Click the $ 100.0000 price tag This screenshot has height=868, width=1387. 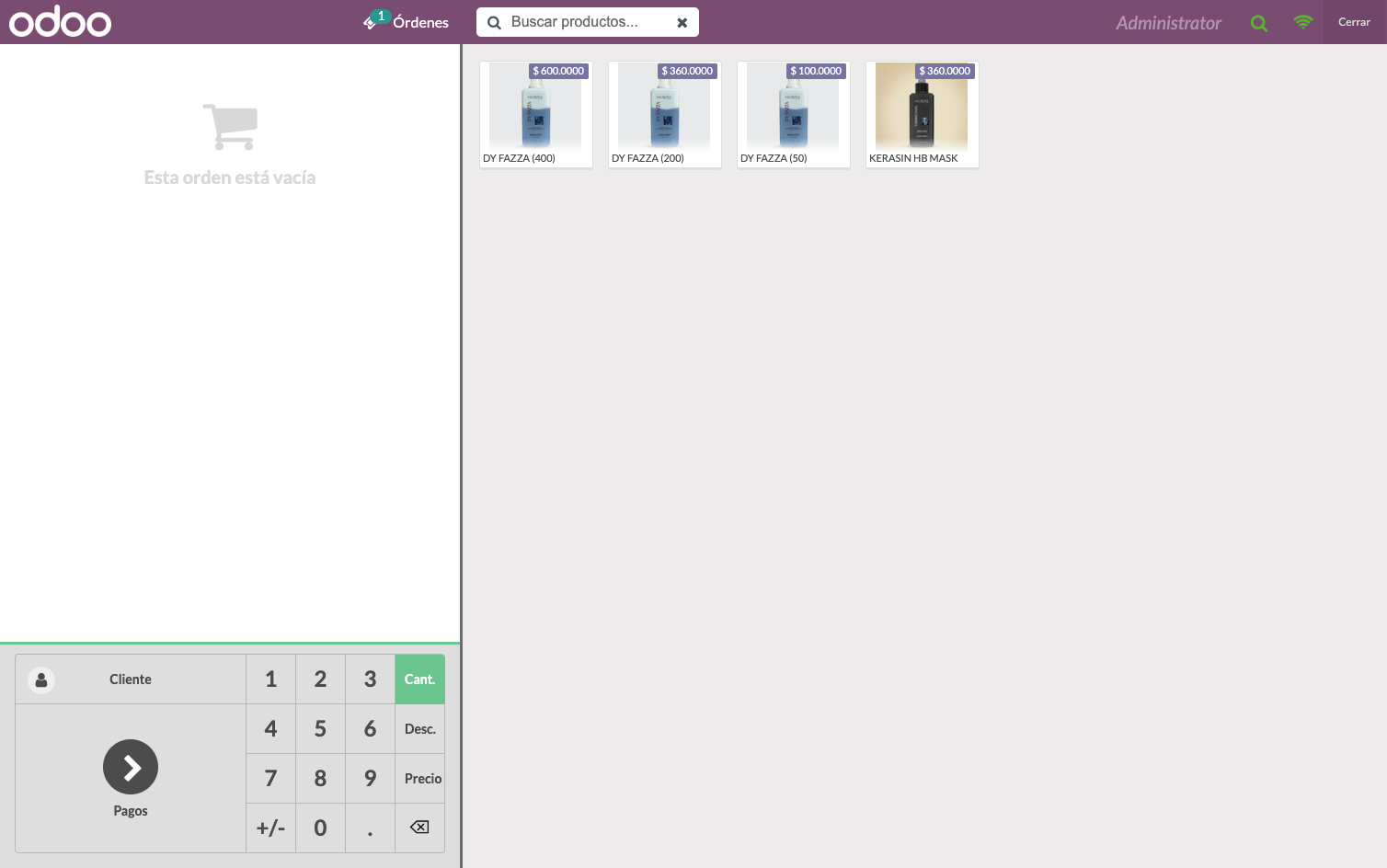point(816,71)
